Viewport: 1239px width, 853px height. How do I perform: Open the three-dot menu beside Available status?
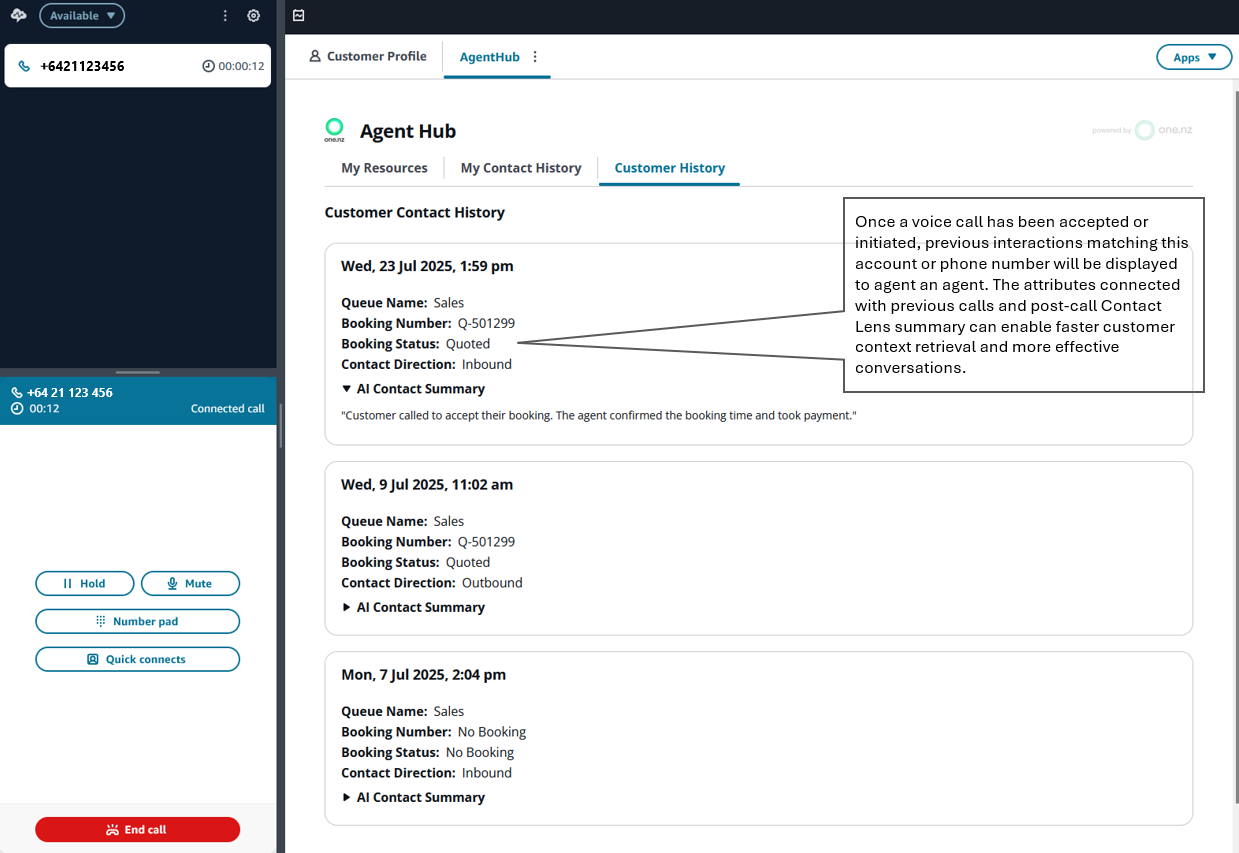click(x=225, y=16)
